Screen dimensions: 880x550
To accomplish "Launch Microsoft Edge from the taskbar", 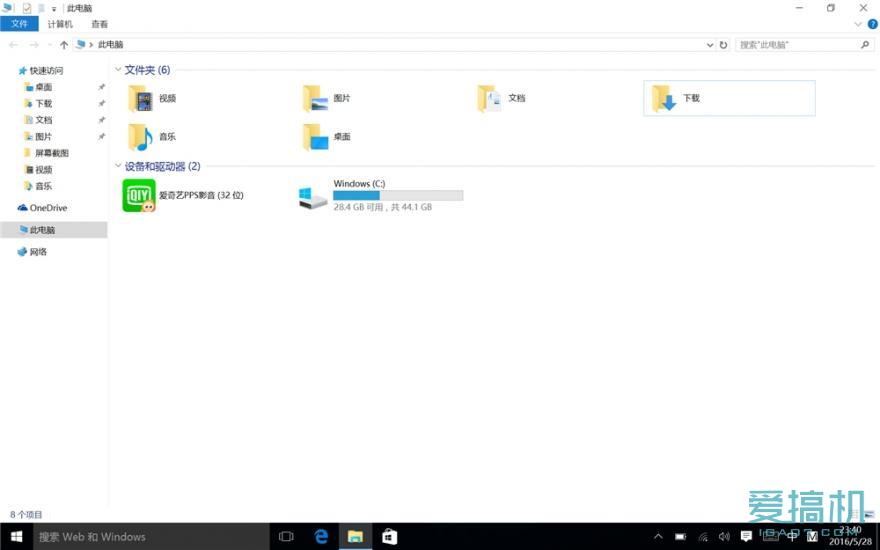I will click(321, 537).
